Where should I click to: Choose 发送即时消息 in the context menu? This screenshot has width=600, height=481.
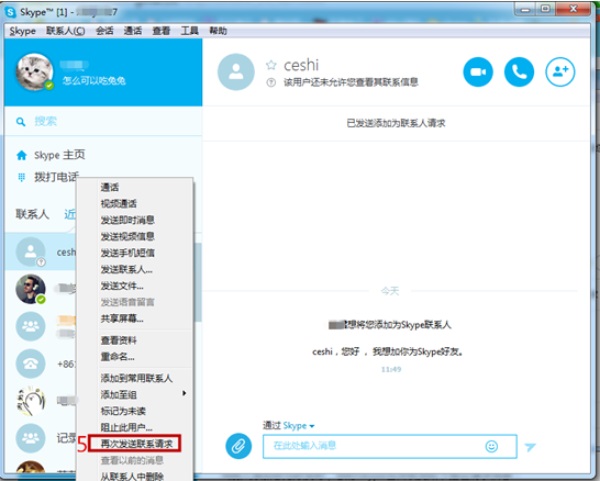[135, 220]
